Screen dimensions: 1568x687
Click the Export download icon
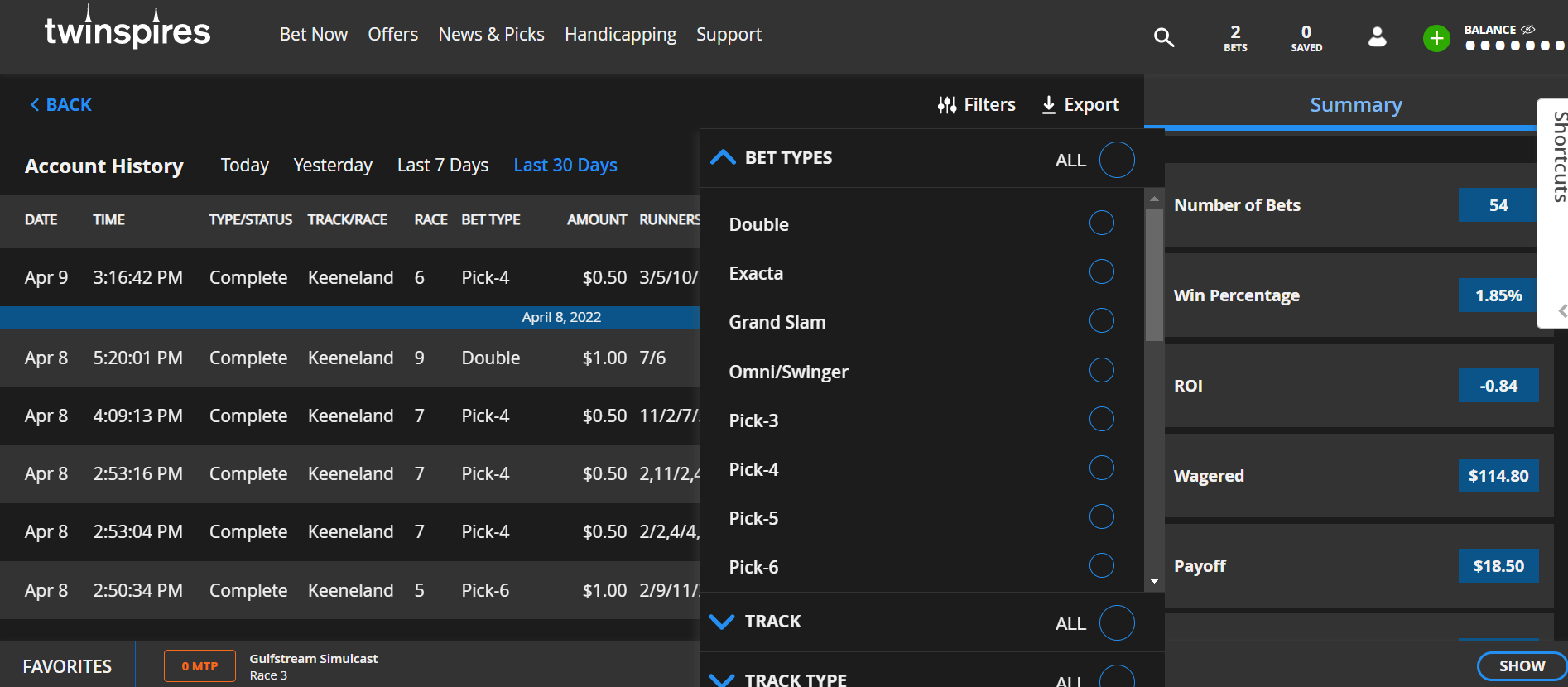[1048, 105]
